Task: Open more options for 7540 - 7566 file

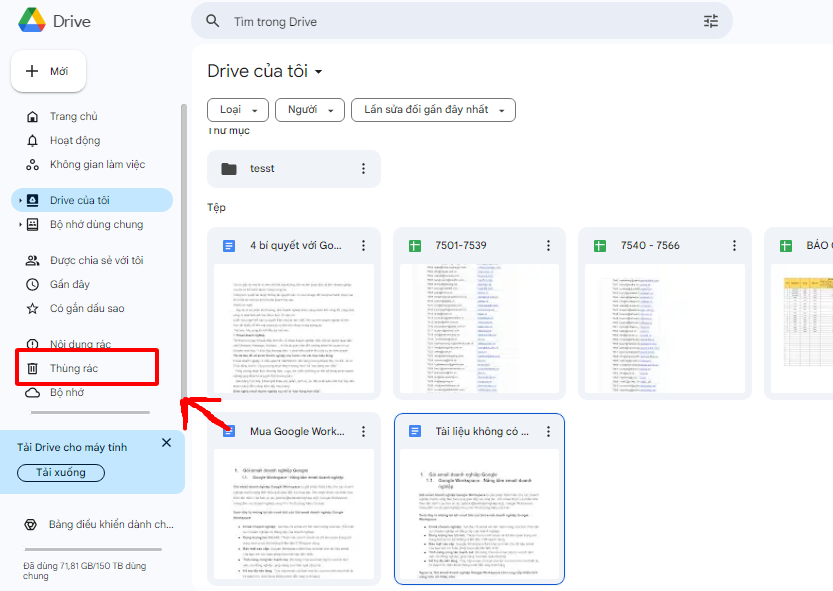Action: pyautogui.click(x=733, y=246)
